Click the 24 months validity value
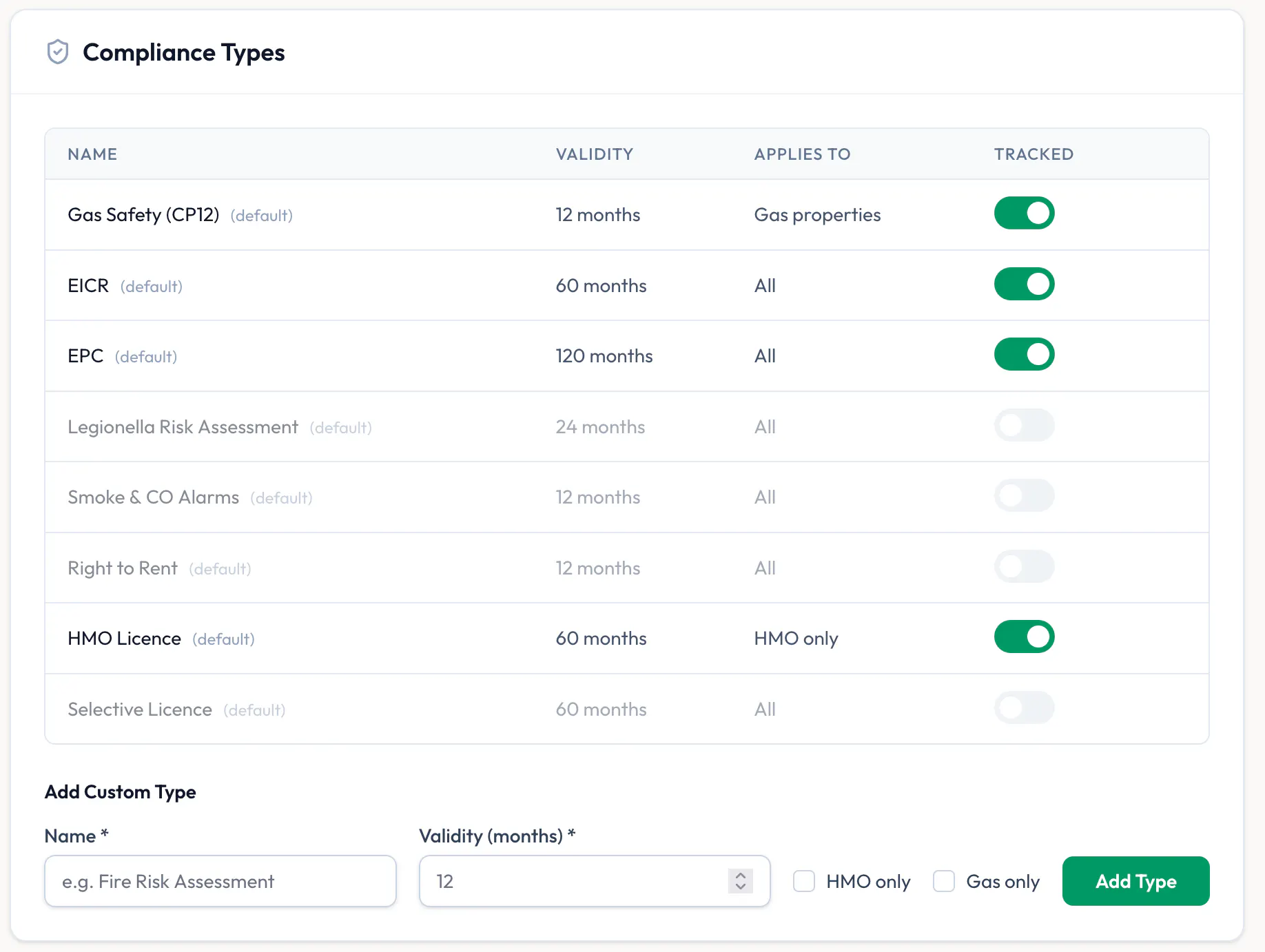 [x=600, y=427]
